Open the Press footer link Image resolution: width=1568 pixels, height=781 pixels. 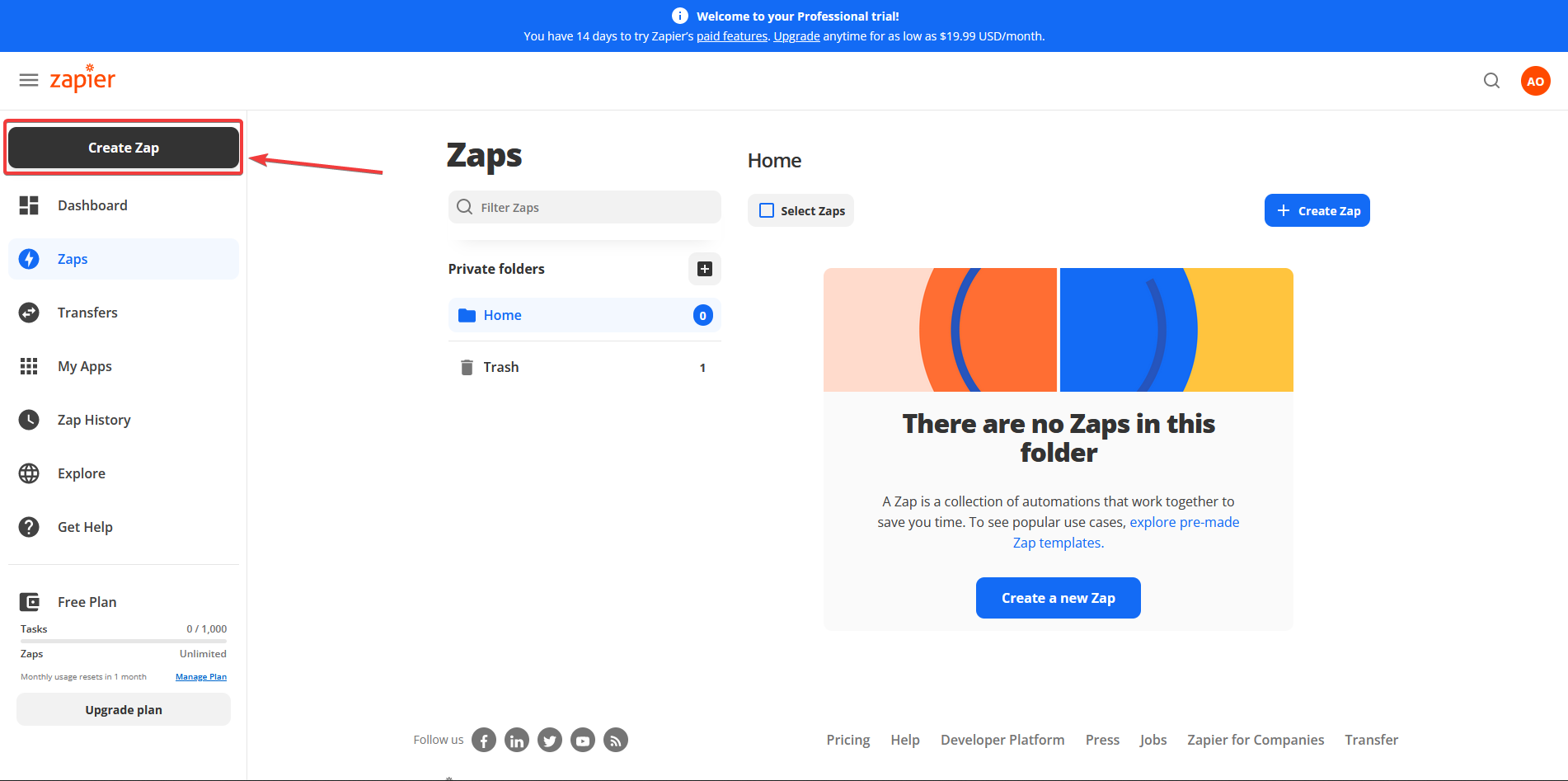click(x=1102, y=740)
